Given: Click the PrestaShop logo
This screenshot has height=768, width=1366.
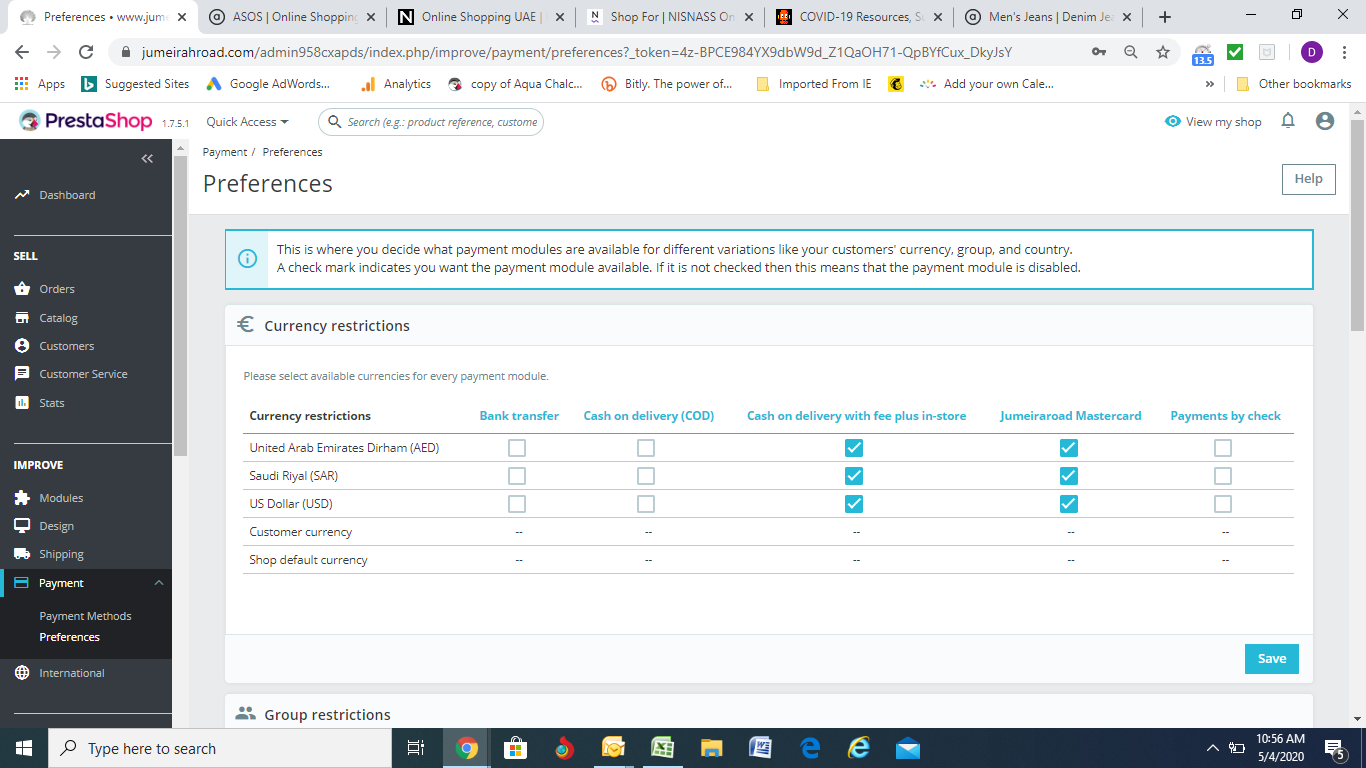Looking at the screenshot, I should tap(86, 121).
